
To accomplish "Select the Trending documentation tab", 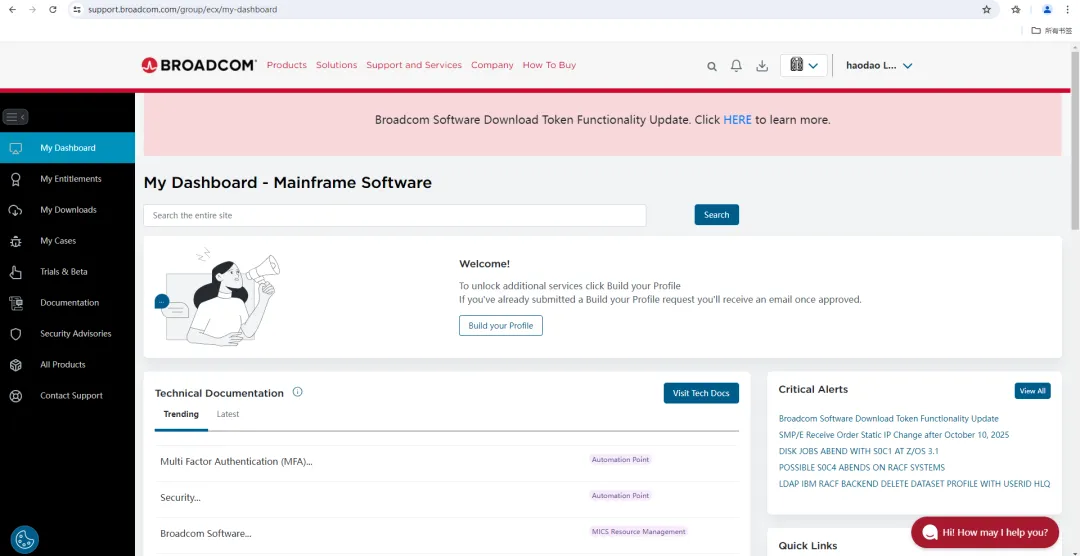I will (x=181, y=414).
